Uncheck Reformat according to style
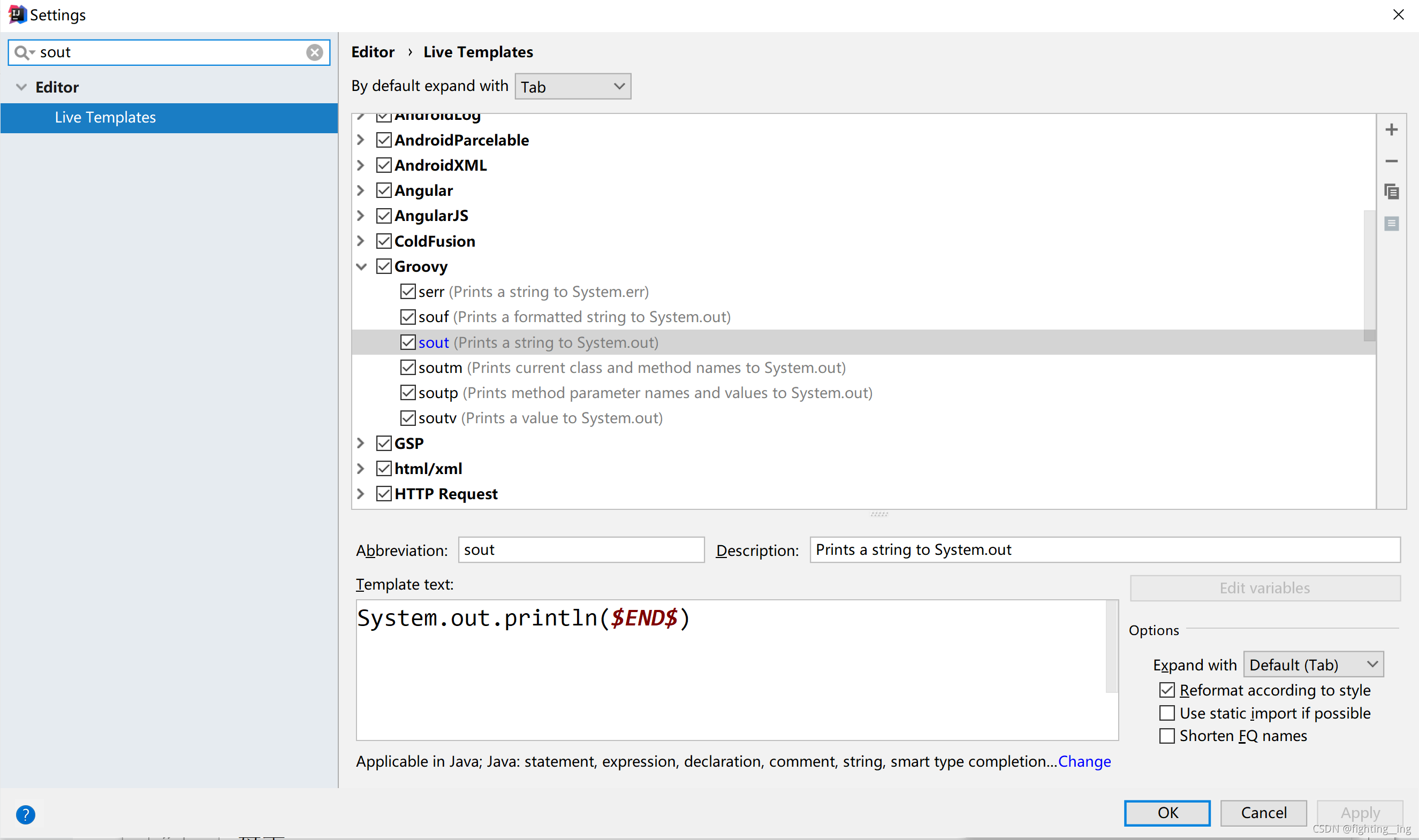 (1166, 690)
